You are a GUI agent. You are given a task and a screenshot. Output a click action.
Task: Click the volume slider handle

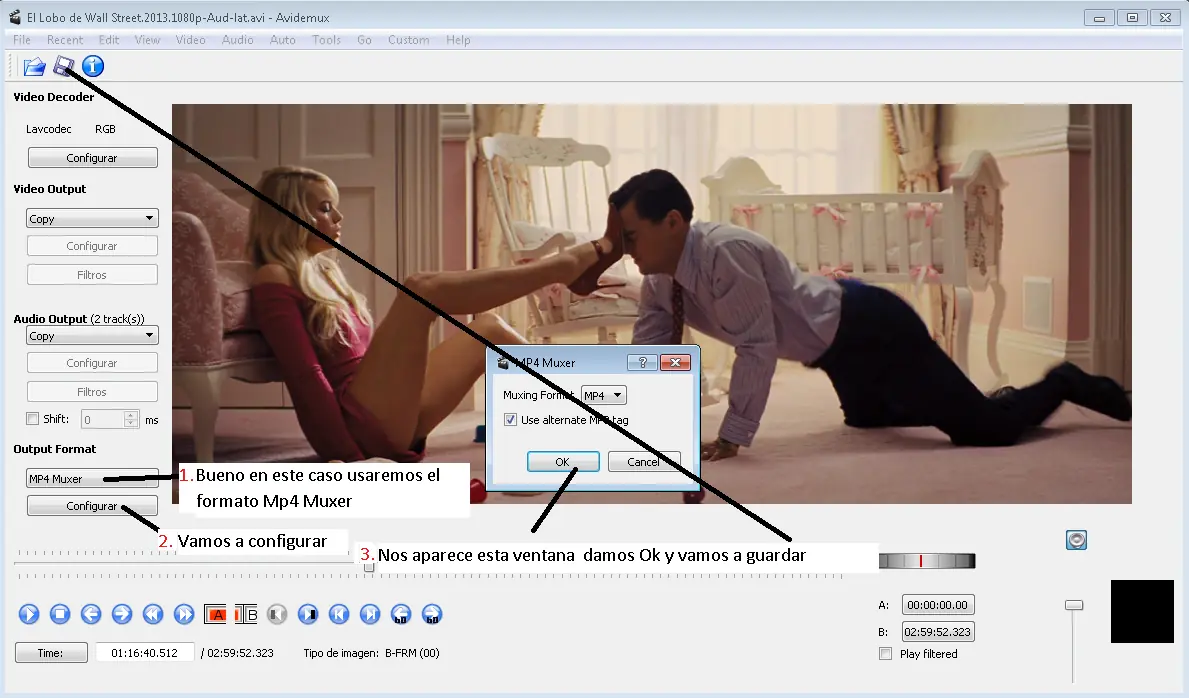[x=1074, y=605]
